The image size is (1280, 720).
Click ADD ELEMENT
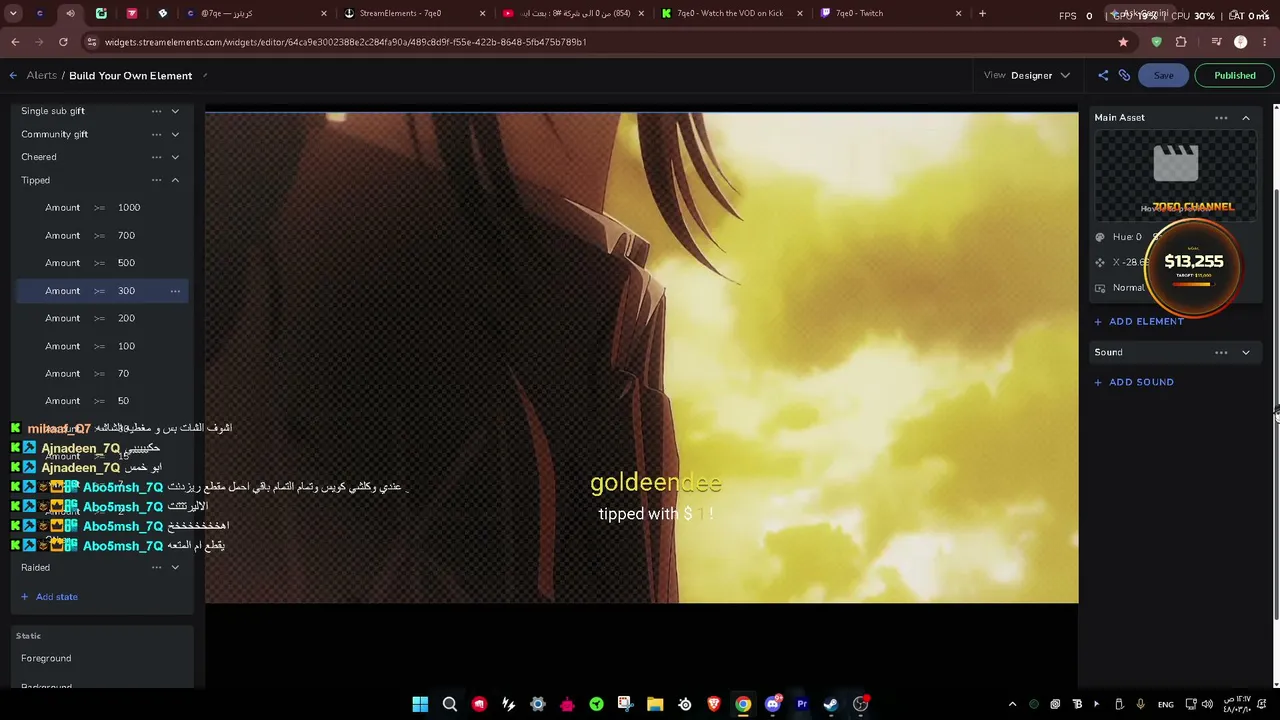click(x=1139, y=322)
